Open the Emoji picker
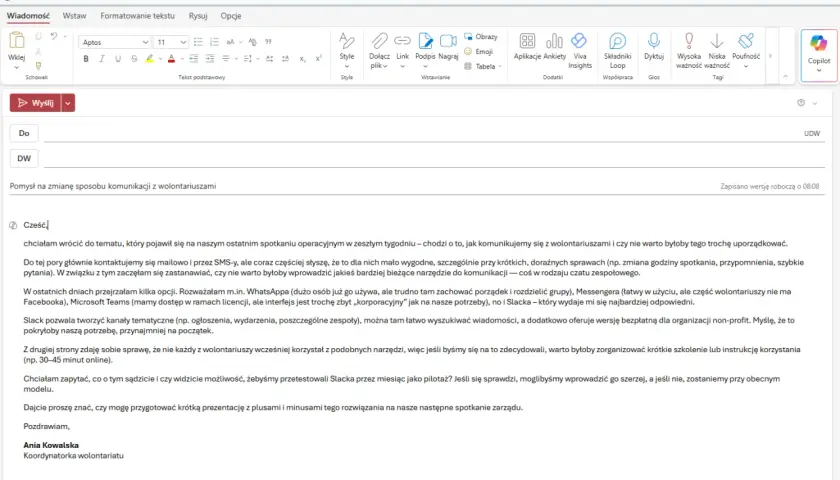 [x=478, y=51]
